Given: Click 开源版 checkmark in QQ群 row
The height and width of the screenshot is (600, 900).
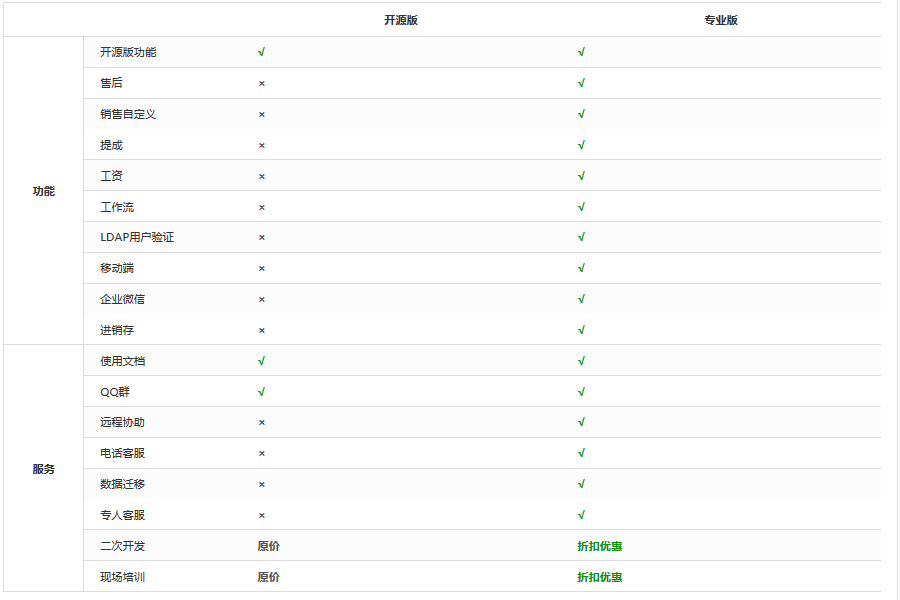Looking at the screenshot, I should (261, 392).
